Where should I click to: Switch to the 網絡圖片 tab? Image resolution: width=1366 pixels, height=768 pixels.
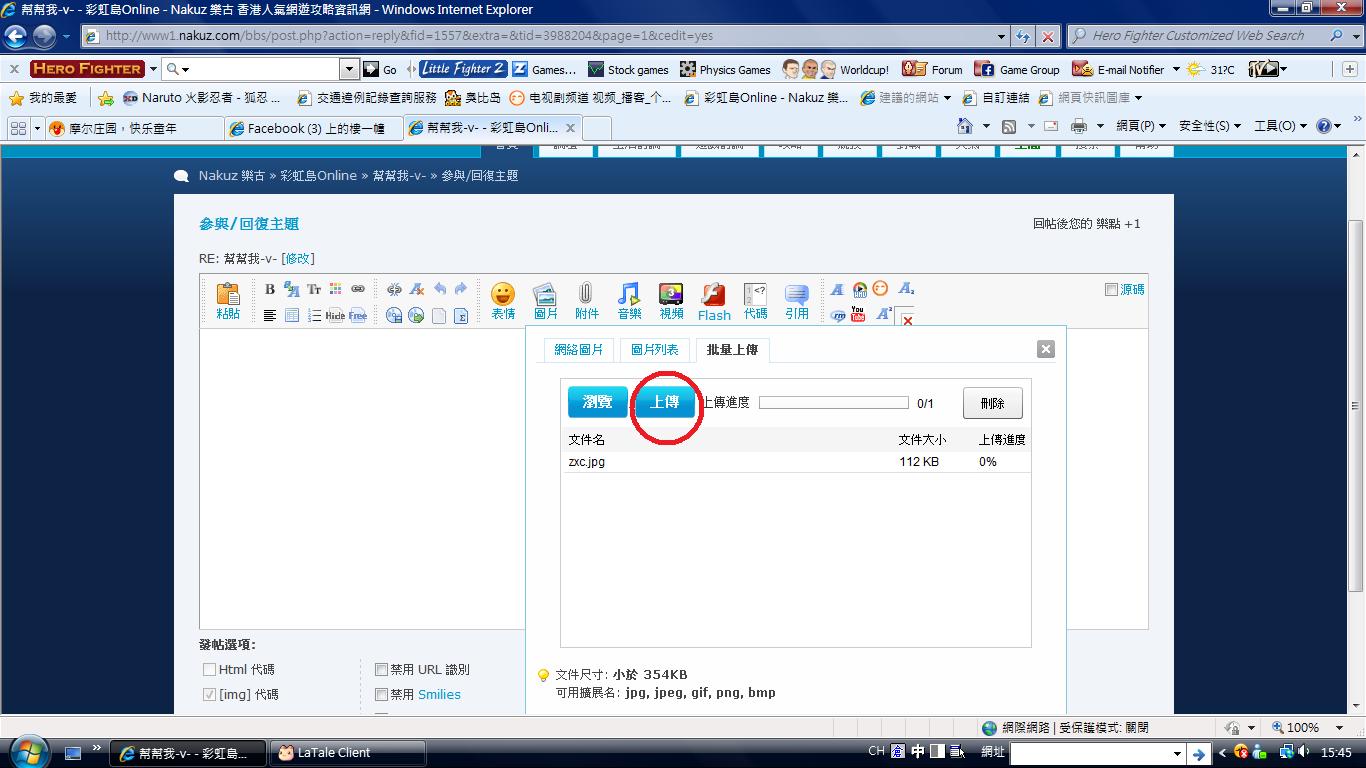pyautogui.click(x=579, y=350)
